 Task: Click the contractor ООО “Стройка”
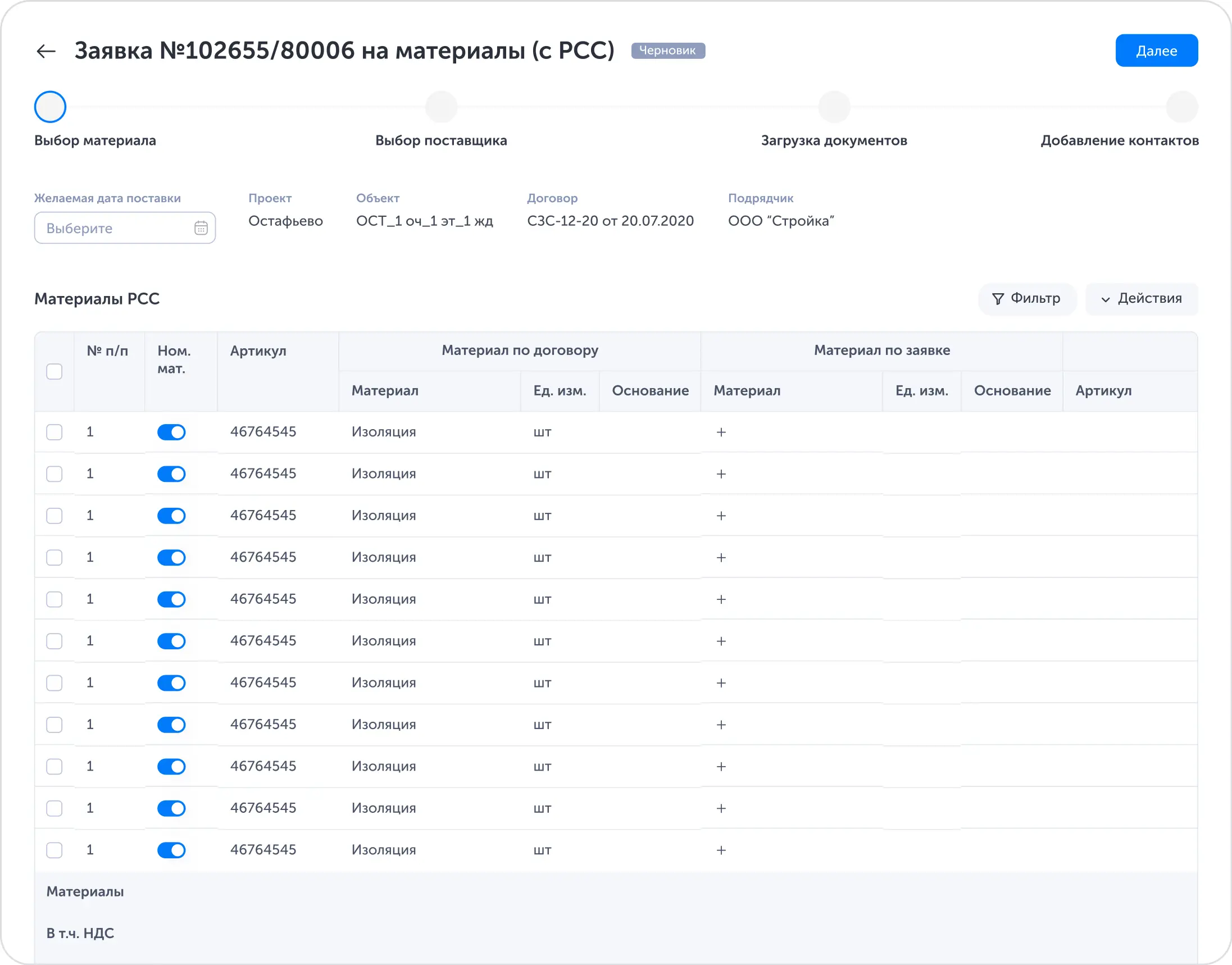[x=781, y=221]
